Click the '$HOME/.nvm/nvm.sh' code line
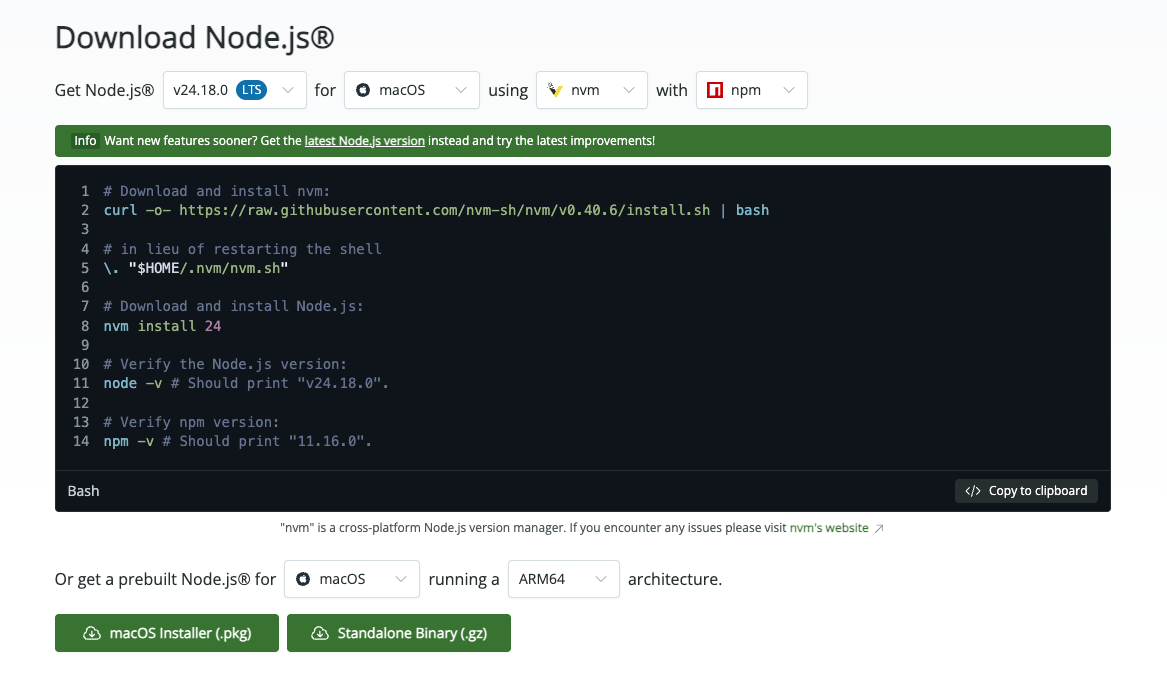 pos(196,268)
